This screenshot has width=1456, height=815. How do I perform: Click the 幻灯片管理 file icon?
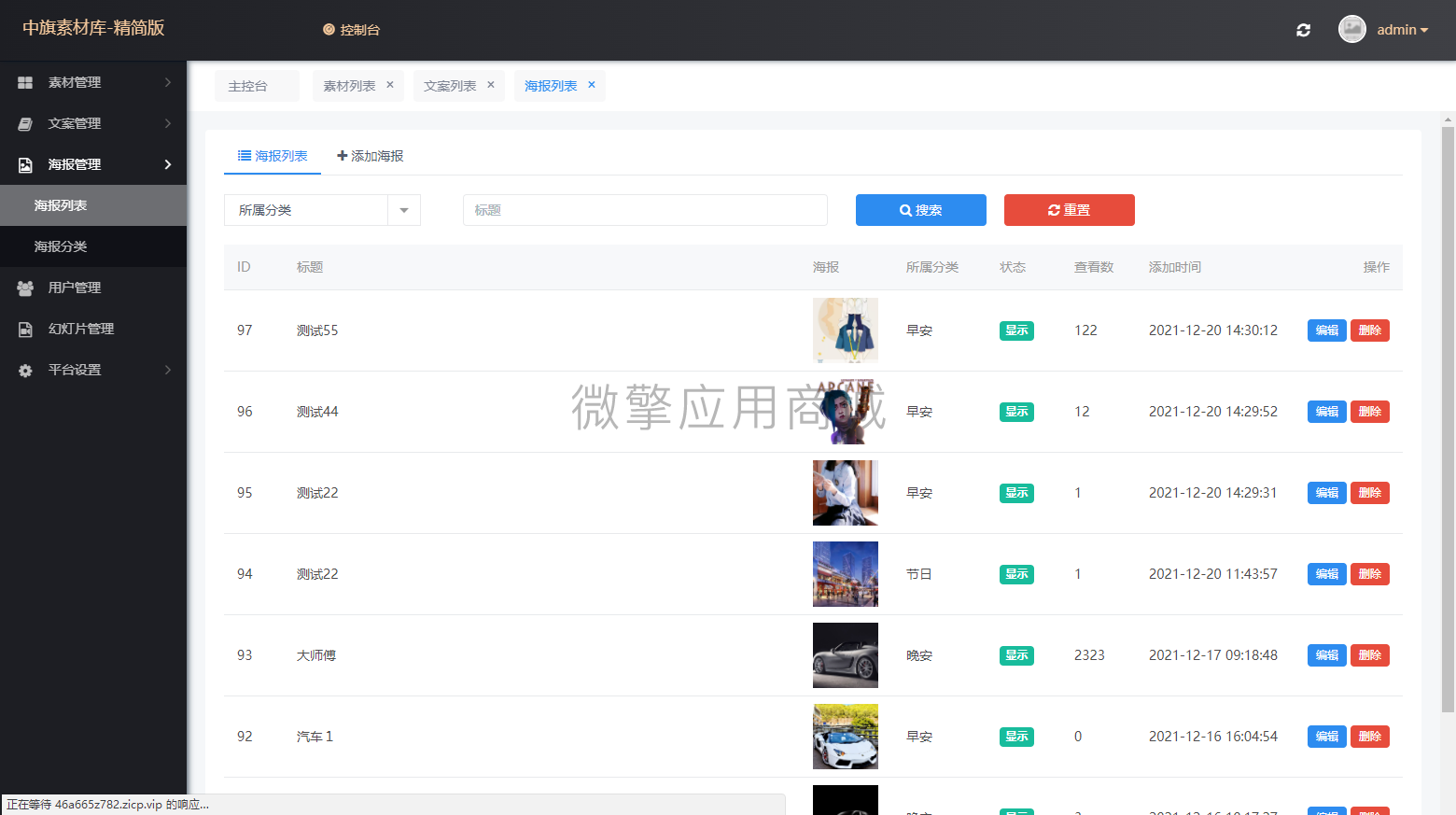click(x=25, y=329)
